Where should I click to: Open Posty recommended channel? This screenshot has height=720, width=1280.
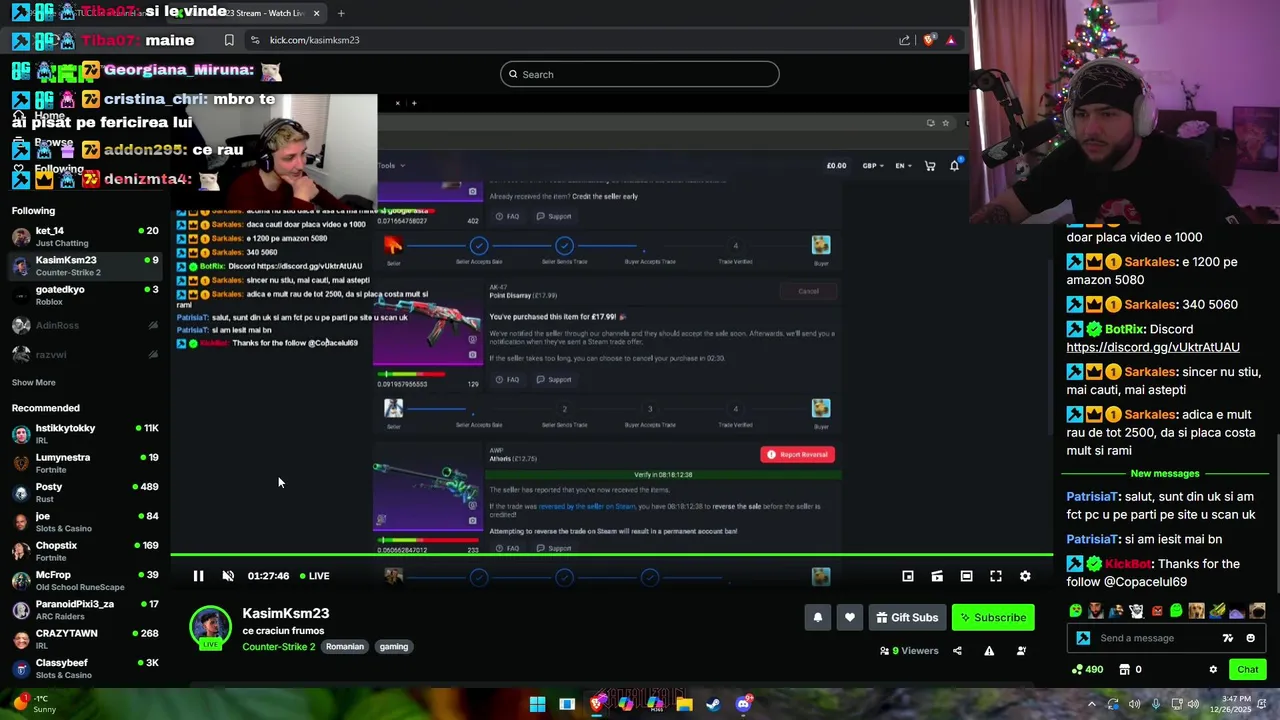[85, 492]
